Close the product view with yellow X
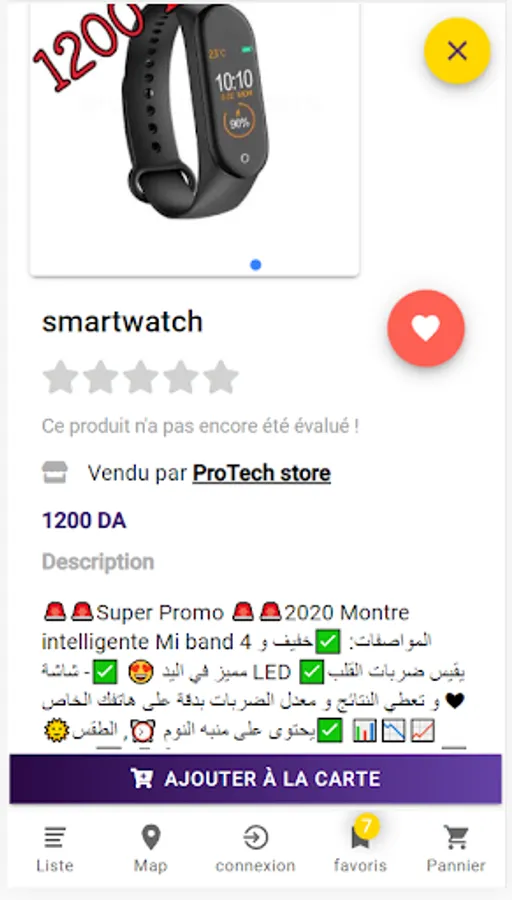This screenshot has height=900, width=512. click(x=457, y=51)
